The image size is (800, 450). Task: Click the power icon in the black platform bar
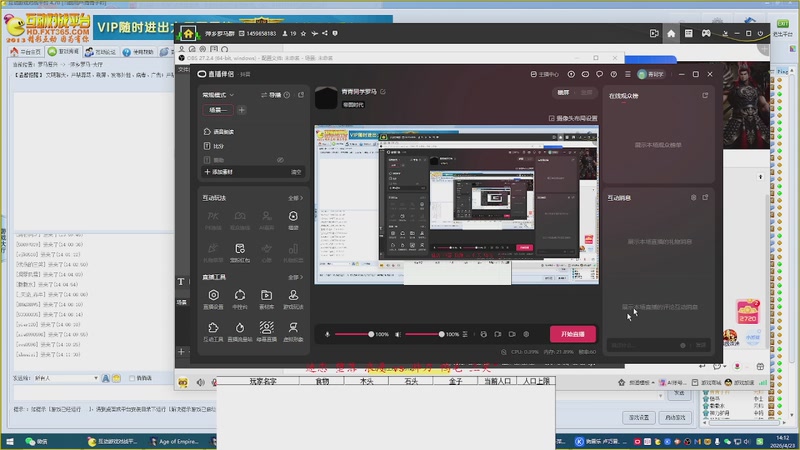coord(760,33)
